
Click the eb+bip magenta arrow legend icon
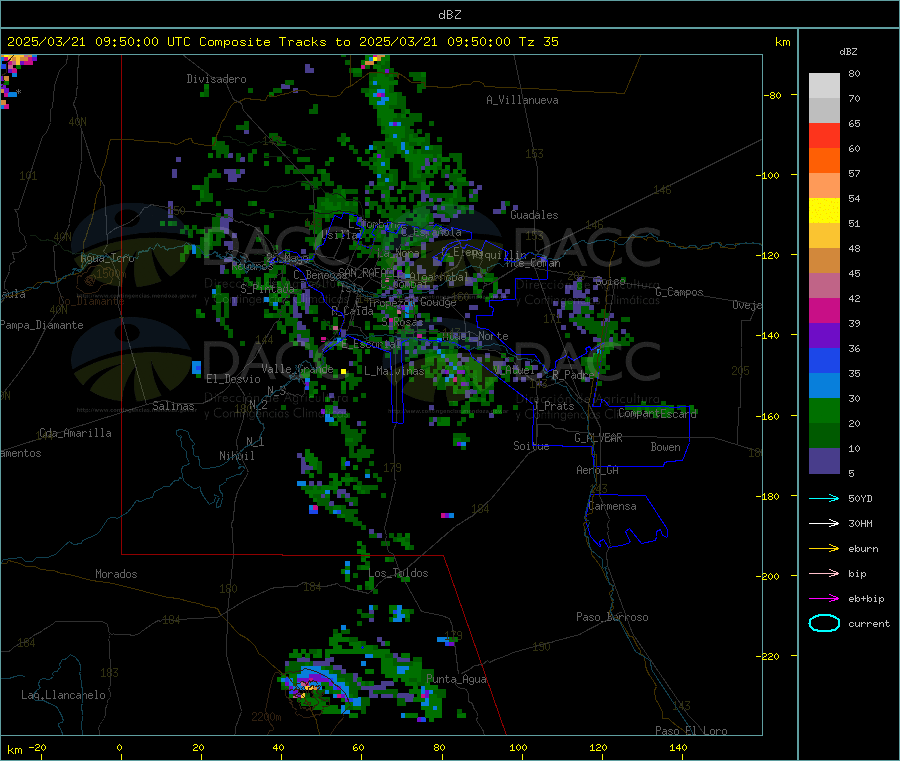point(824,599)
